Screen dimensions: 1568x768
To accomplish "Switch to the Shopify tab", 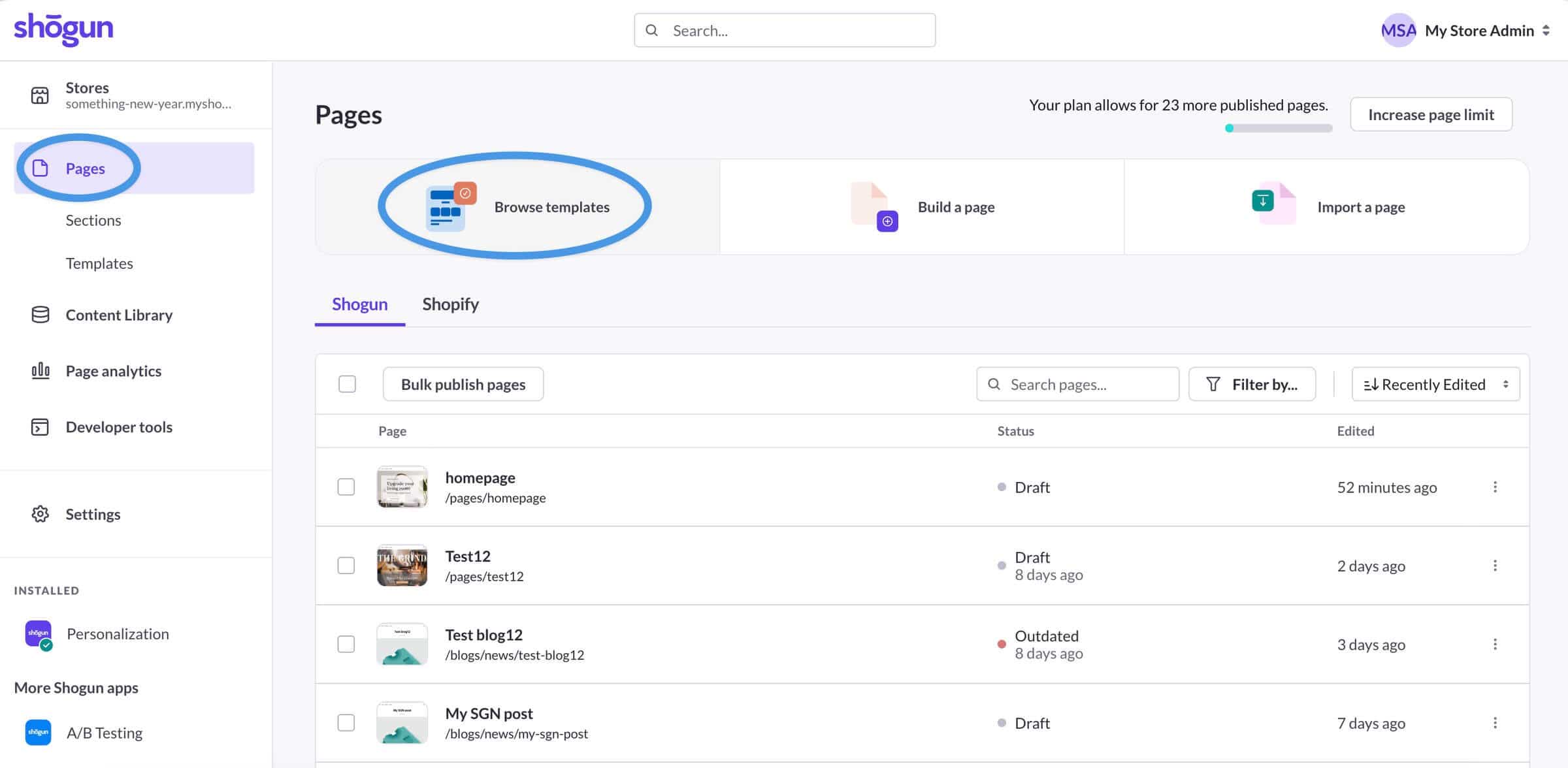I will pos(450,304).
